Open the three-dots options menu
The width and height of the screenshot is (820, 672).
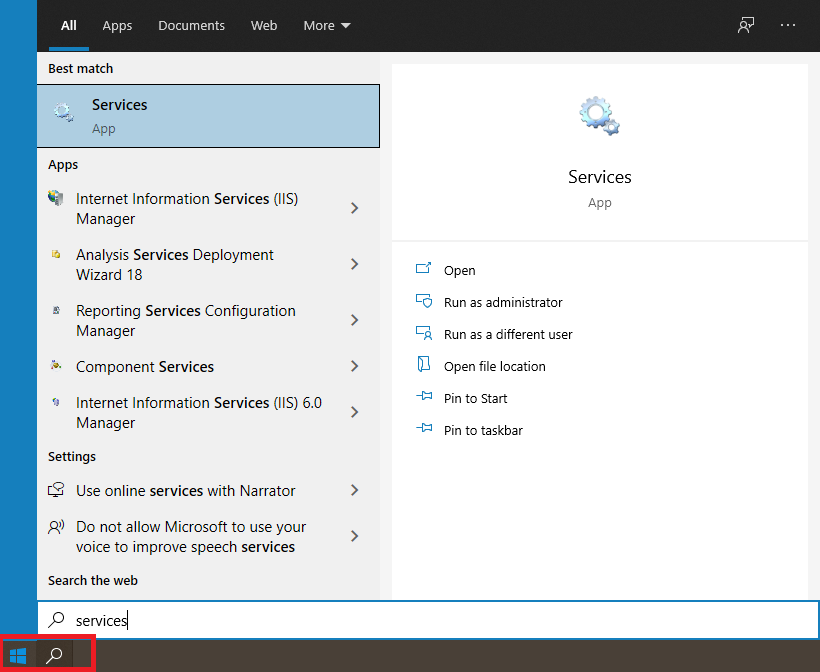tap(788, 25)
